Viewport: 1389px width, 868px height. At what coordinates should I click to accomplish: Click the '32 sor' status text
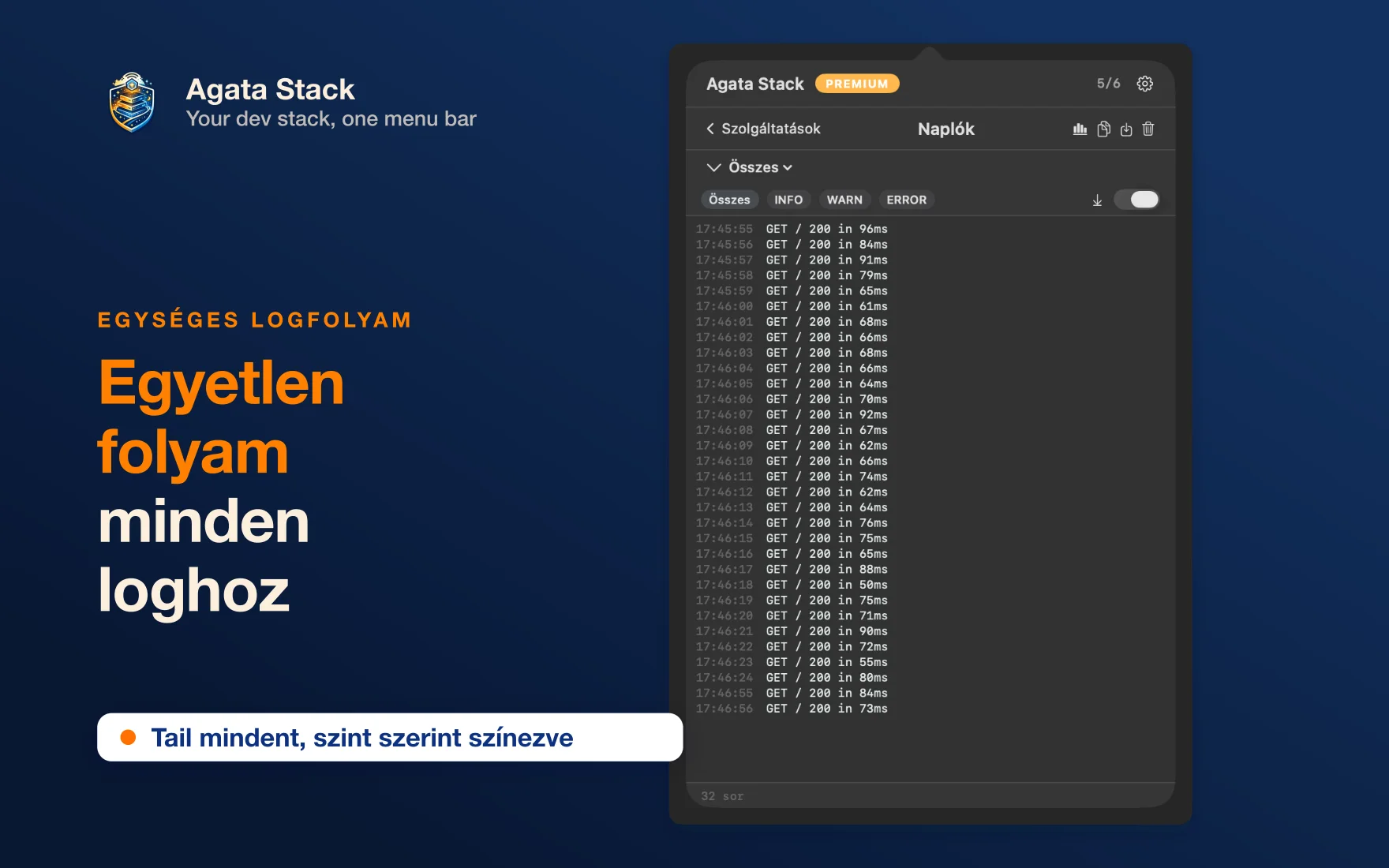tap(722, 796)
